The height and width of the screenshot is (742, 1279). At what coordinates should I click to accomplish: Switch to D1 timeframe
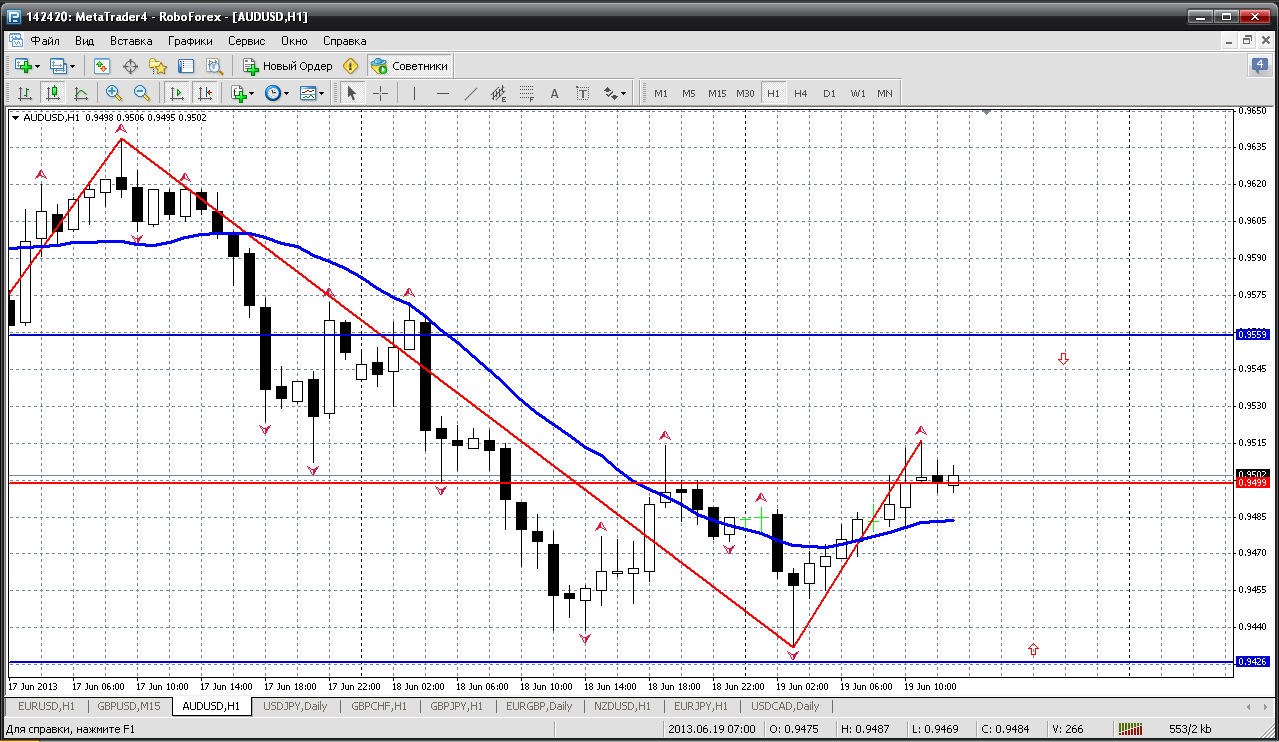(829, 93)
